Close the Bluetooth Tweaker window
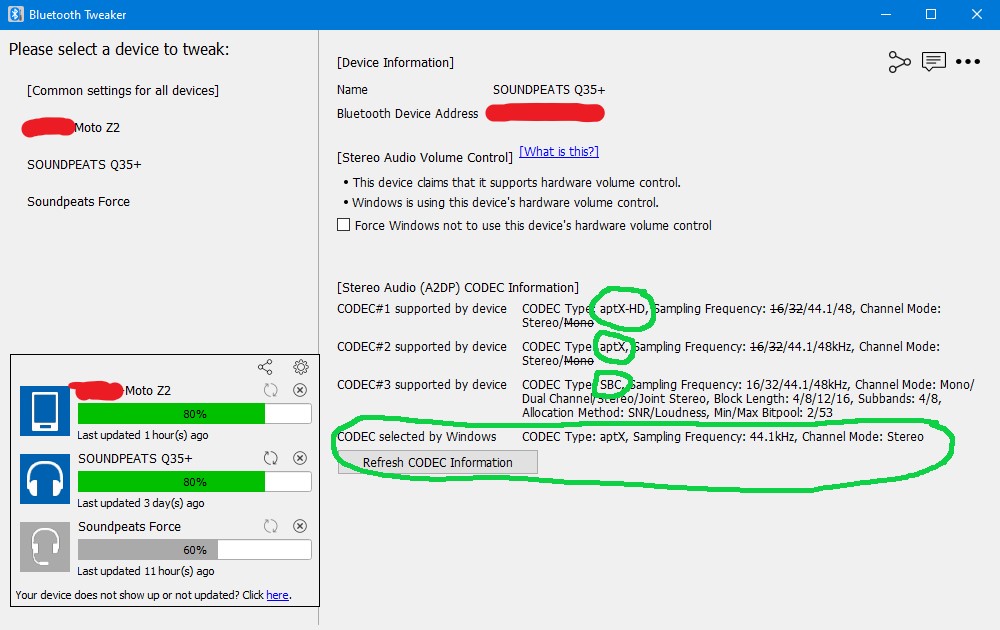The height and width of the screenshot is (630, 1000). (x=976, y=14)
